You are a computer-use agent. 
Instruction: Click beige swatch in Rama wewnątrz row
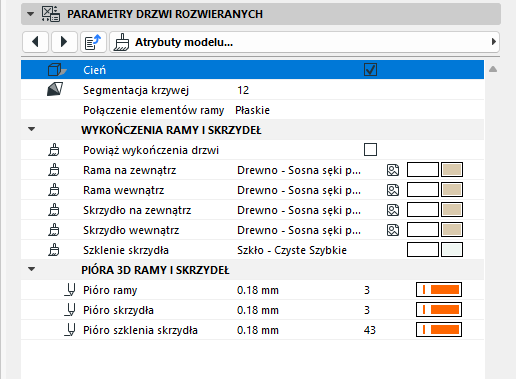tap(452, 190)
